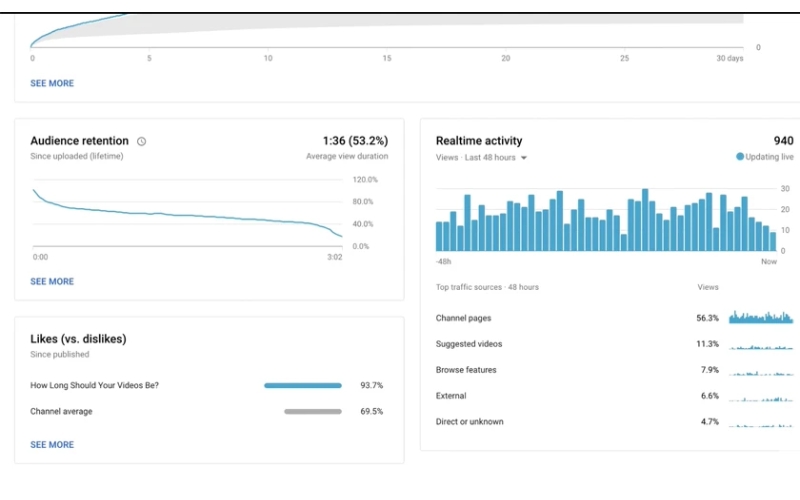Click the Channel pages sparkline chart

coord(761,318)
